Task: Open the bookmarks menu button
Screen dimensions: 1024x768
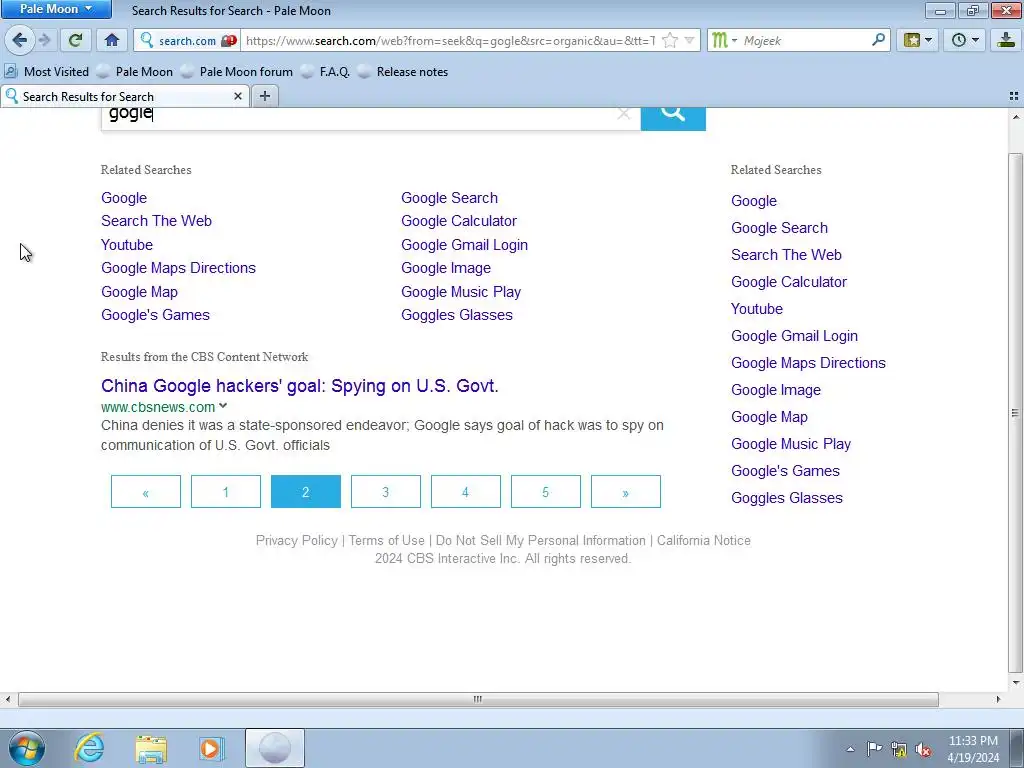Action: pos(918,40)
